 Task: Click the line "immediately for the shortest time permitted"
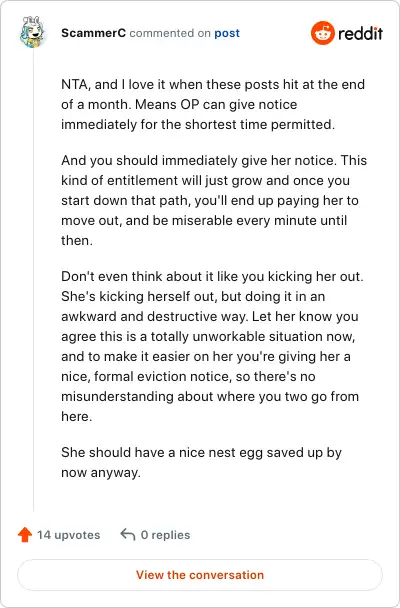198,124
